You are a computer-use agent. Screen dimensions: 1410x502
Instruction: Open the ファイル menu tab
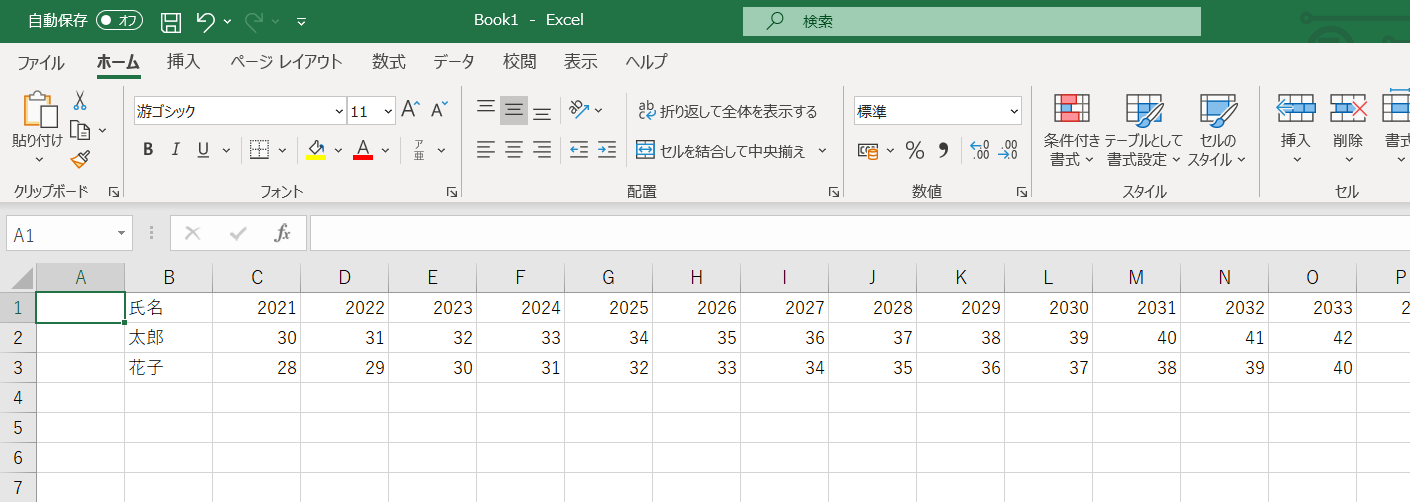[41, 62]
